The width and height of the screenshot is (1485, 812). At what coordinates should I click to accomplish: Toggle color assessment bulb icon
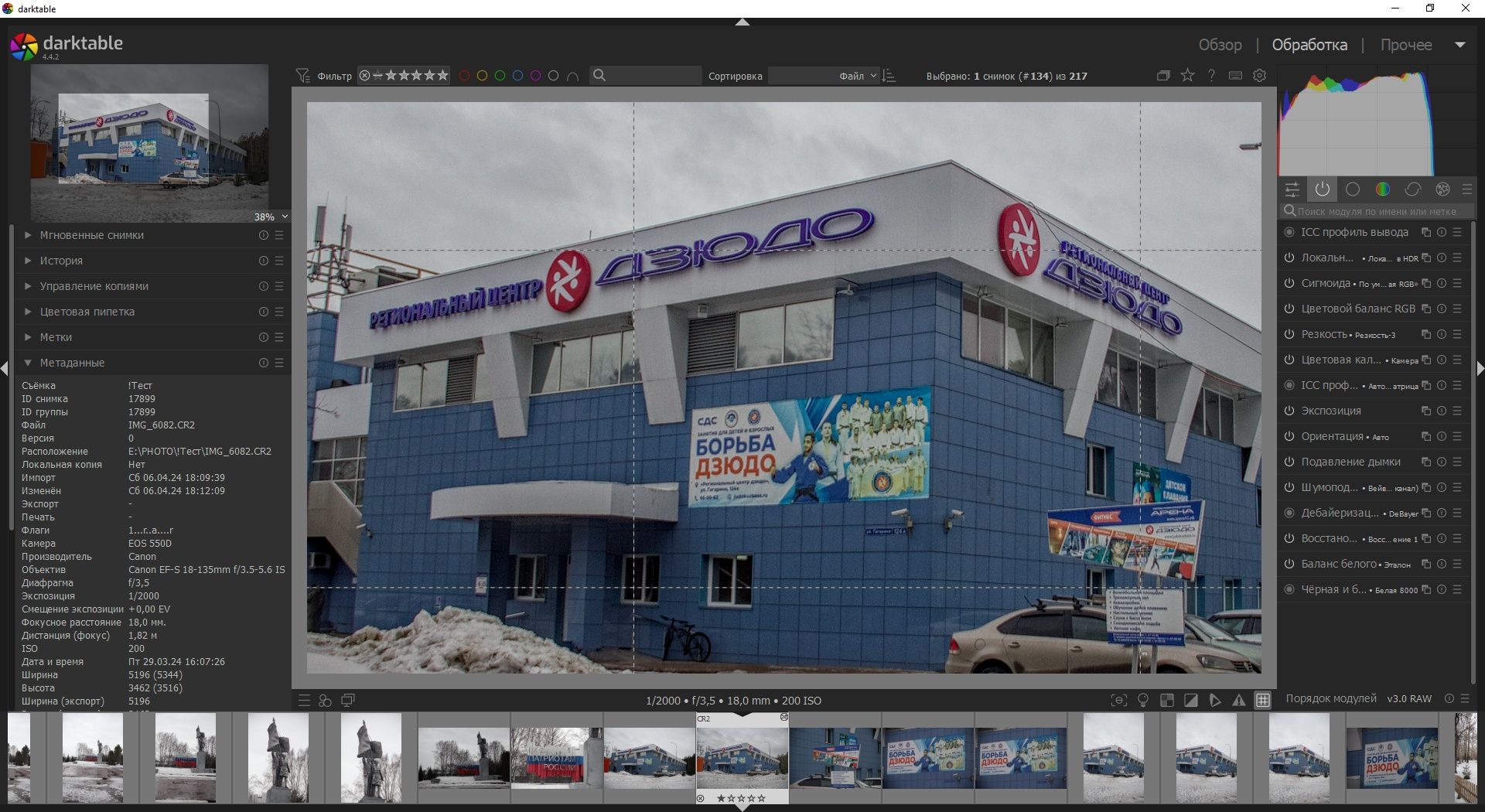point(1143,701)
